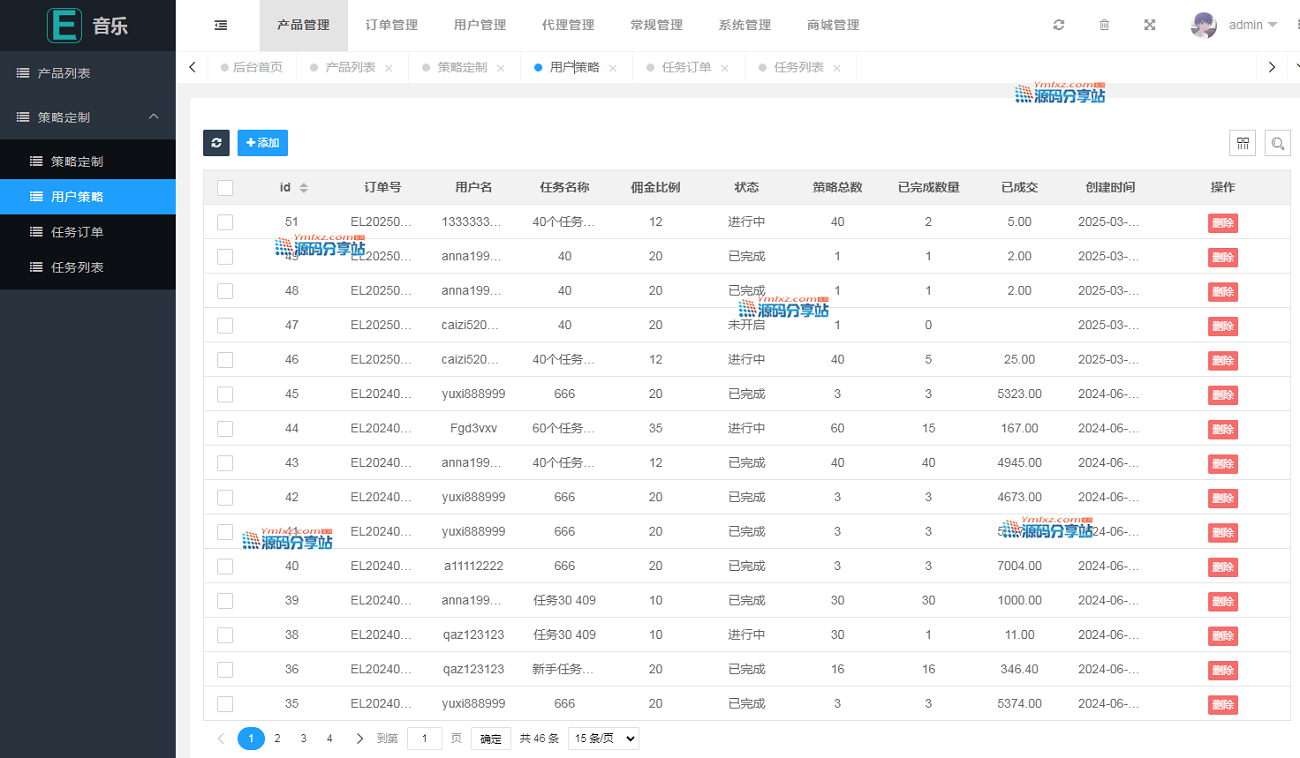
Task: Click the sidebar collapse menu icon
Action: [x=221, y=25]
